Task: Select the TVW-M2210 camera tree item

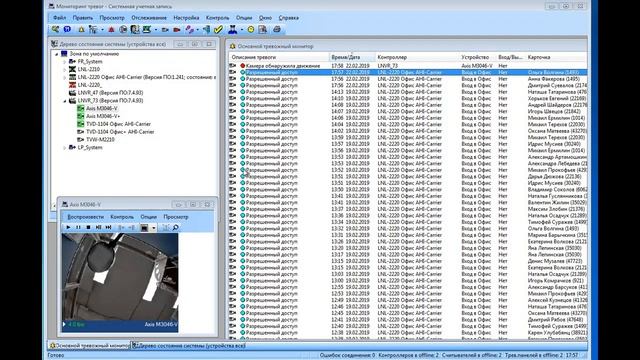Action: point(100,140)
